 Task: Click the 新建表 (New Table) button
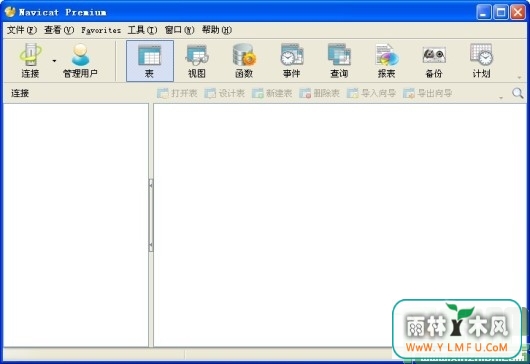tap(272, 93)
